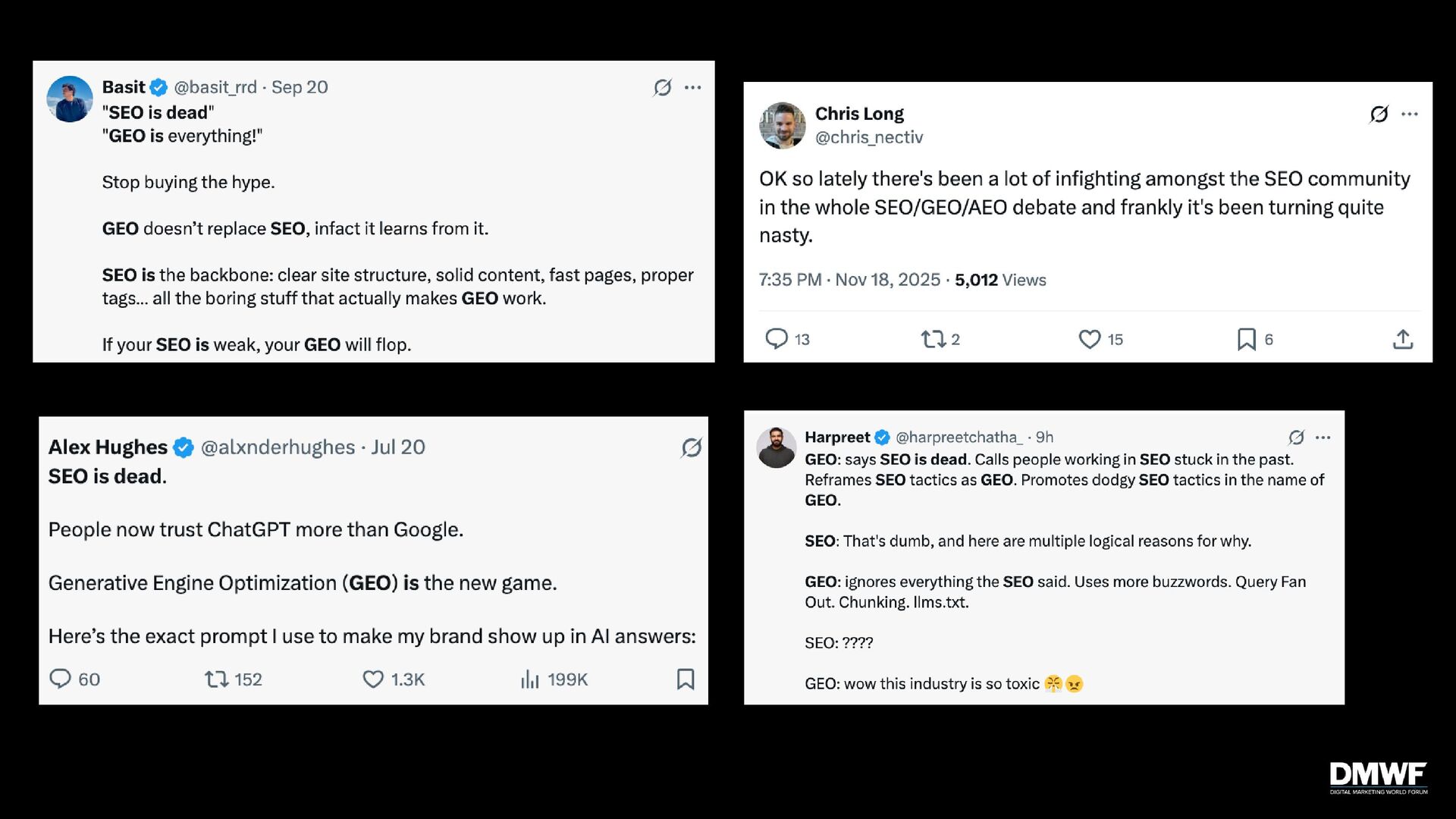Image resolution: width=1456 pixels, height=819 pixels.
Task: Click Basit's profile avatar
Action: [70, 99]
